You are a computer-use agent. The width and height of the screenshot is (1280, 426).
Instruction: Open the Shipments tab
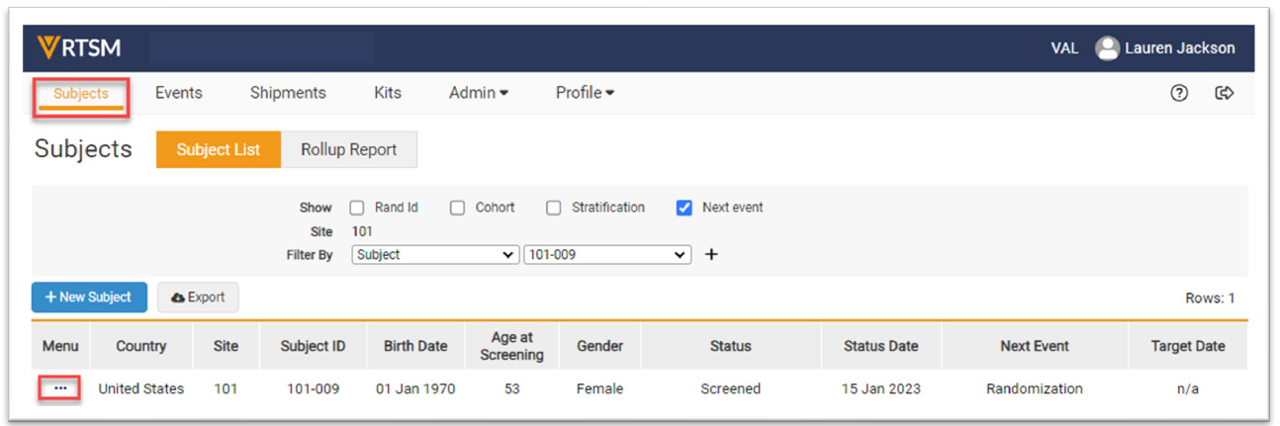287,93
